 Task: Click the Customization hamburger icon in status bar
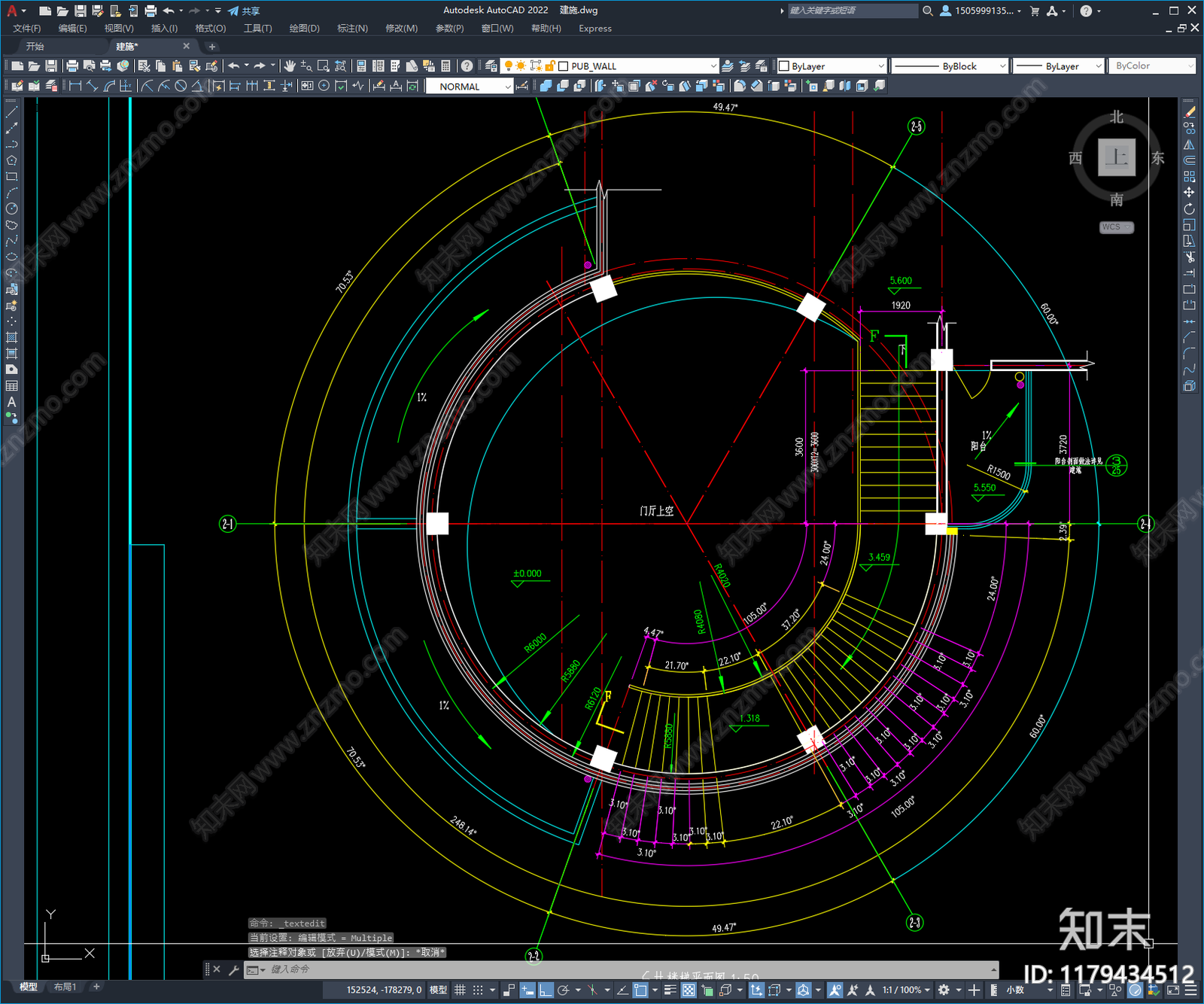pos(1190,990)
